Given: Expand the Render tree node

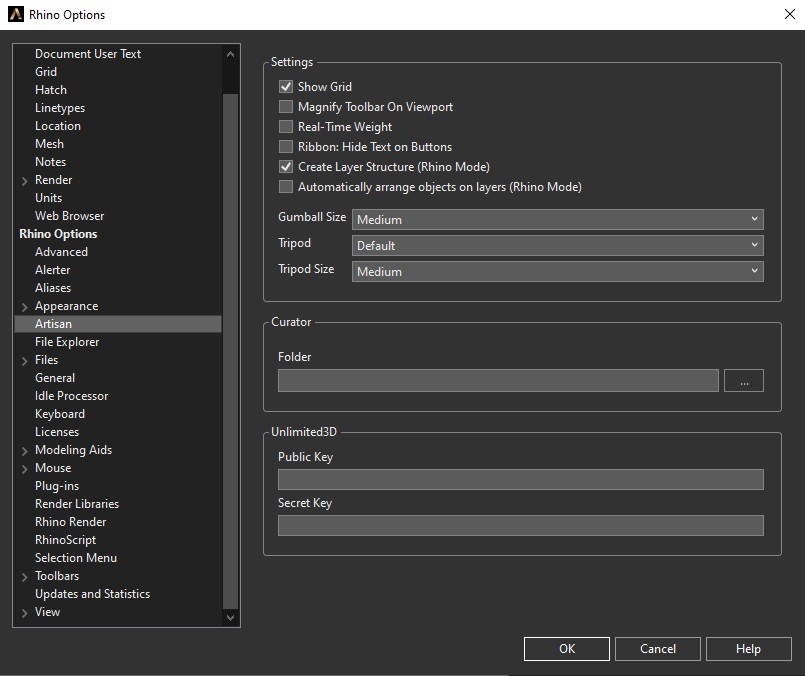Looking at the screenshot, I should (24, 181).
